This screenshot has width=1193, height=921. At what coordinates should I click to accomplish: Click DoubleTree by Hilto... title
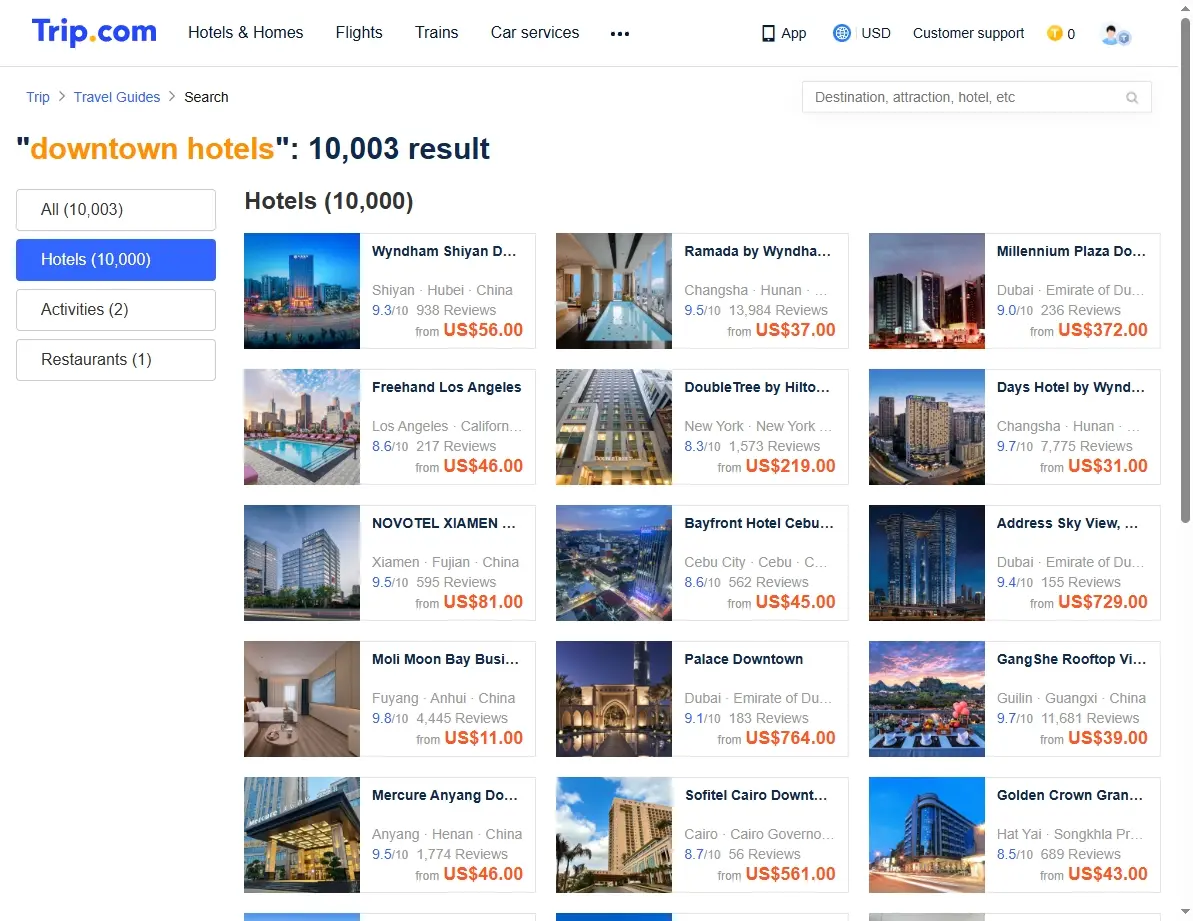(756, 388)
